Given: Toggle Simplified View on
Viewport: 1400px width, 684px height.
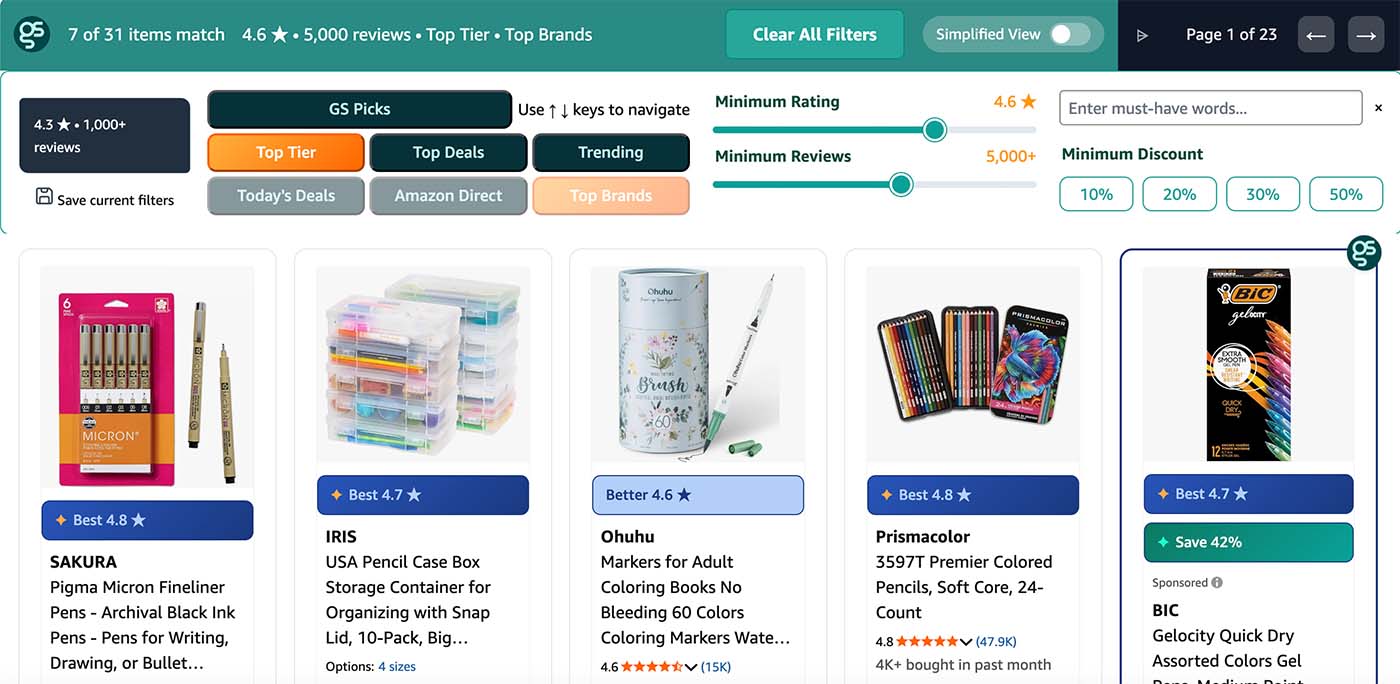Looking at the screenshot, I should pyautogui.click(x=1072, y=33).
